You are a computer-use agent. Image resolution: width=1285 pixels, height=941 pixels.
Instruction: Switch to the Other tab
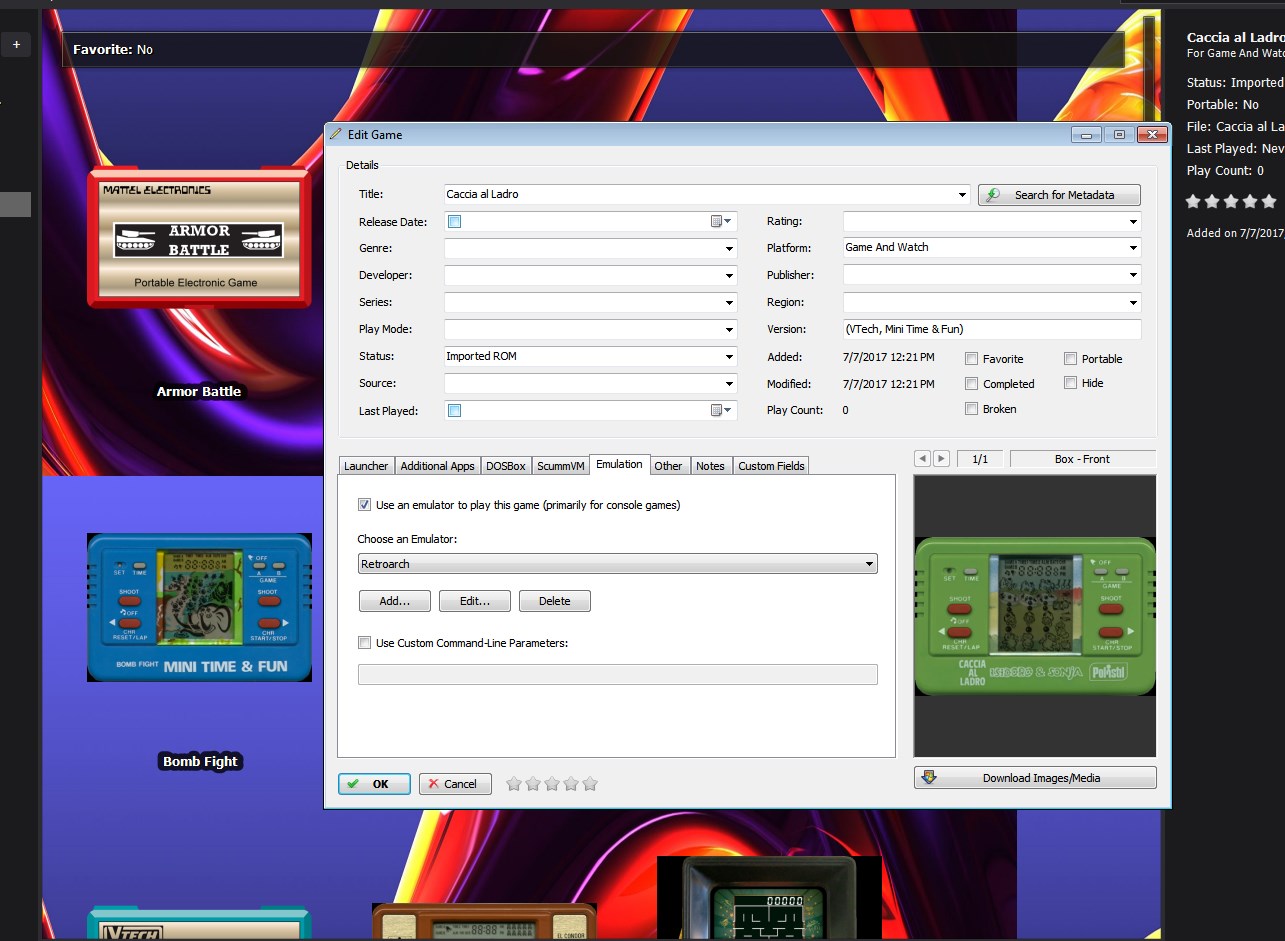click(x=669, y=466)
